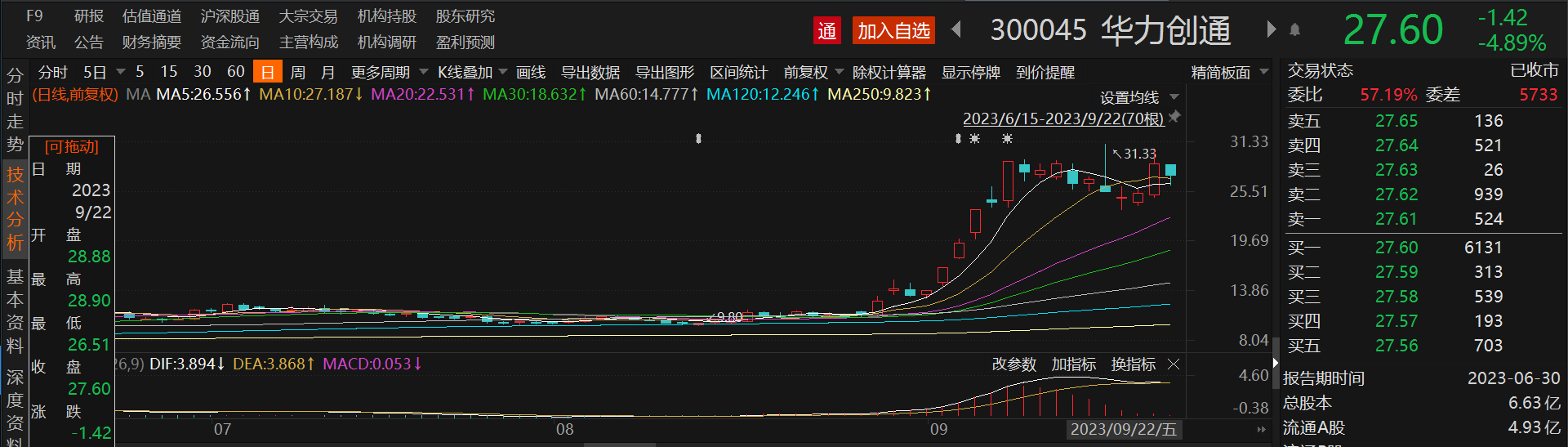Image resolution: width=1568 pixels, height=447 pixels.
Task: Go to next stock with right arrow
Action: pyautogui.click(x=1271, y=30)
